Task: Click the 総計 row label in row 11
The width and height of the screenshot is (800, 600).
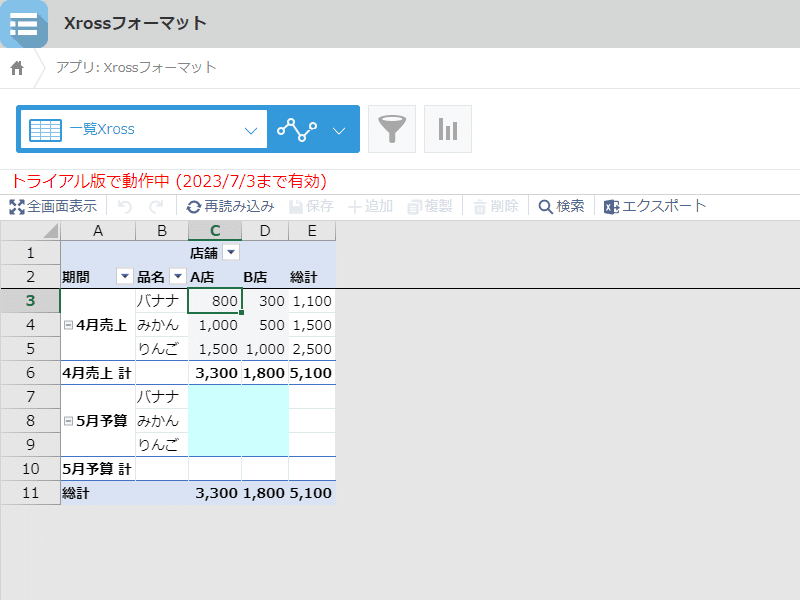Action: coord(76,493)
